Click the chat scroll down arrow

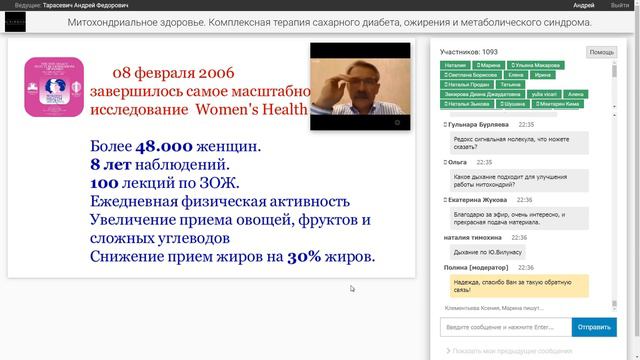tap(614, 309)
